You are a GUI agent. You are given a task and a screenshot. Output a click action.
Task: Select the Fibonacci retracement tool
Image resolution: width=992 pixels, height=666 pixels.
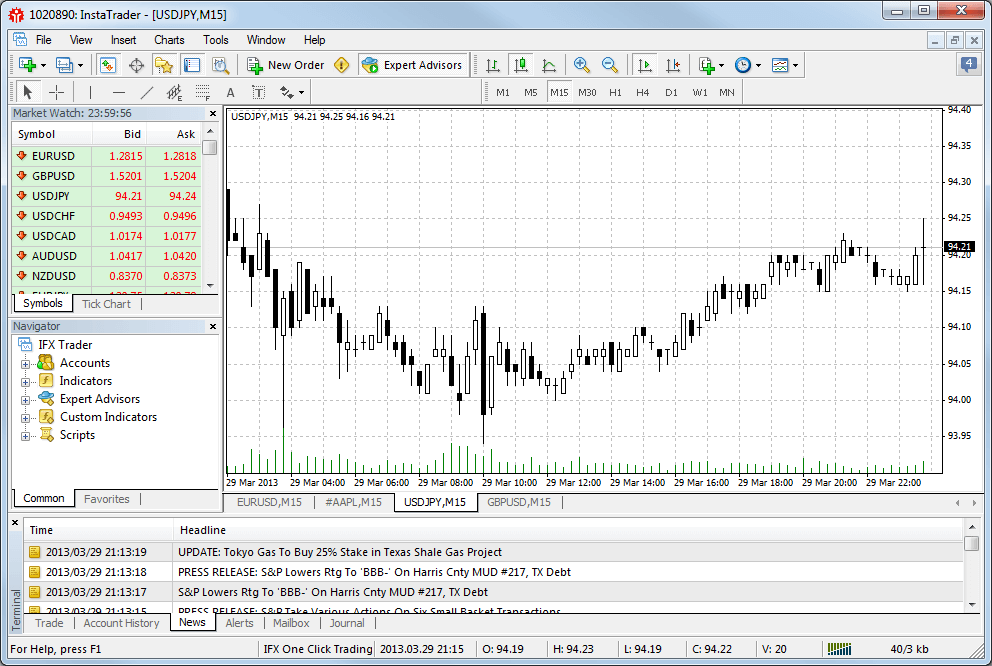tap(202, 92)
